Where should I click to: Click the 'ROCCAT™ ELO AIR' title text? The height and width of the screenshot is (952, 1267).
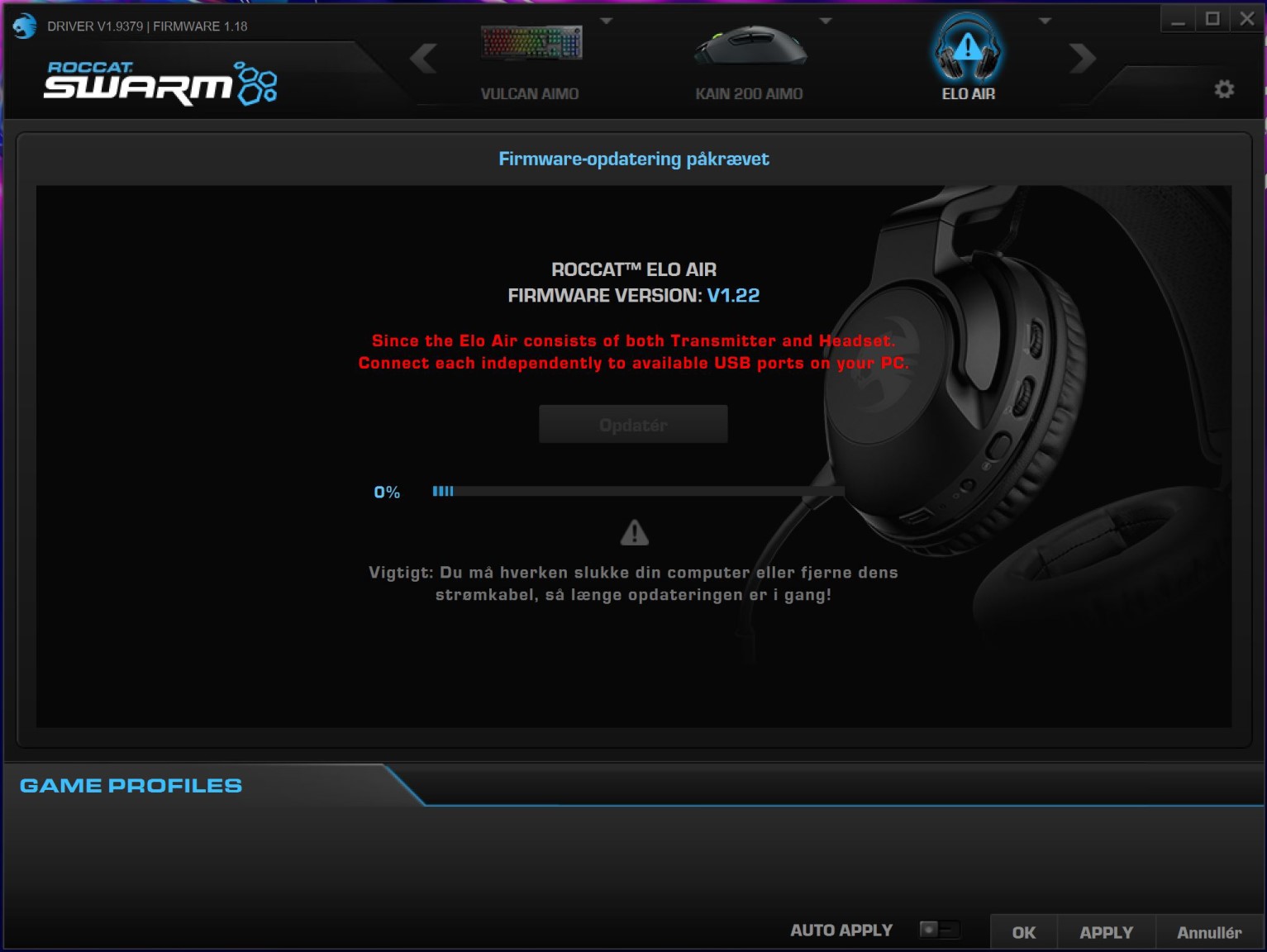click(x=634, y=269)
